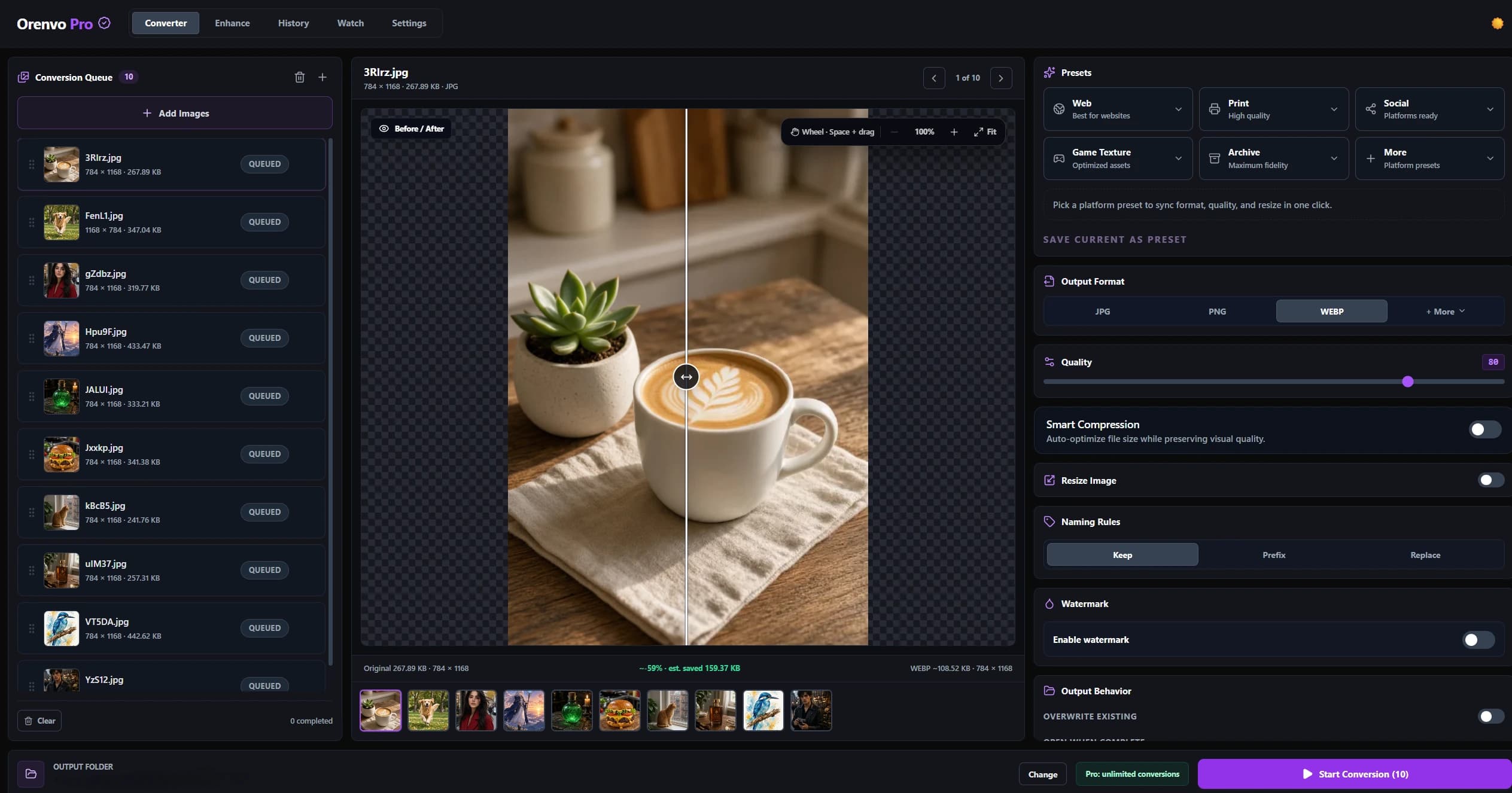
Task: Click the Add Images button
Action: click(175, 113)
